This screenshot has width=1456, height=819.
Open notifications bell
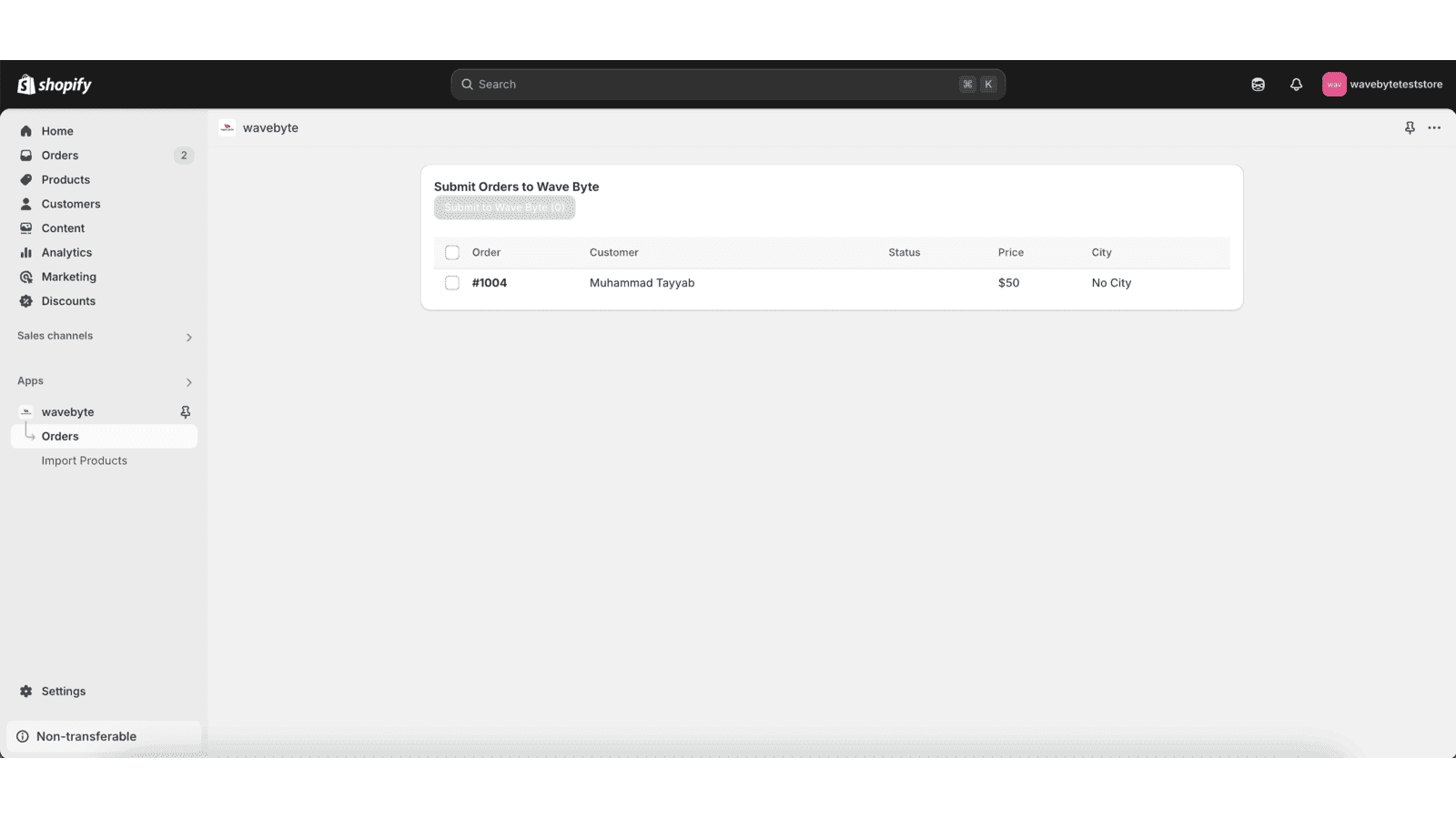[1296, 85]
